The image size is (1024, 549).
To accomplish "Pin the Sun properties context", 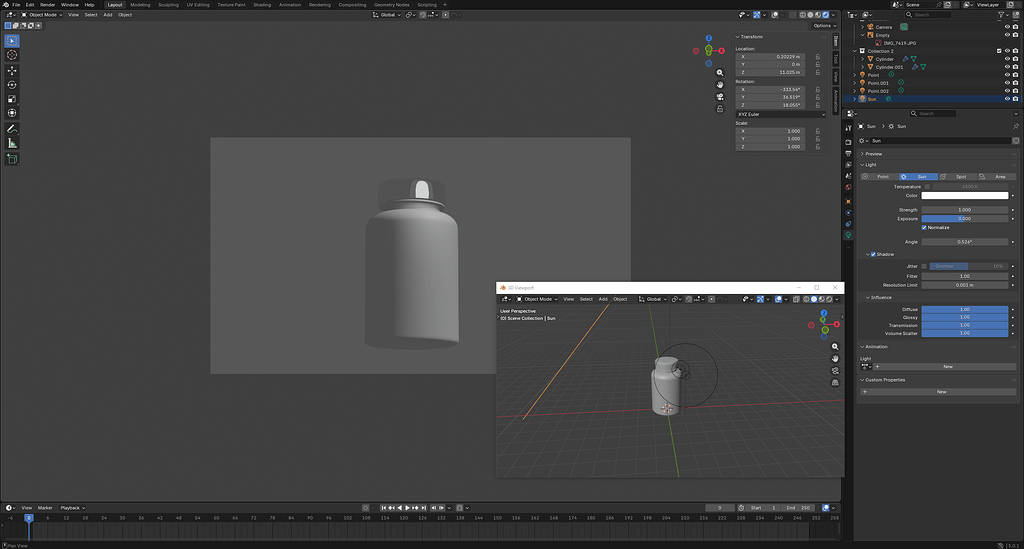I will point(1016,126).
